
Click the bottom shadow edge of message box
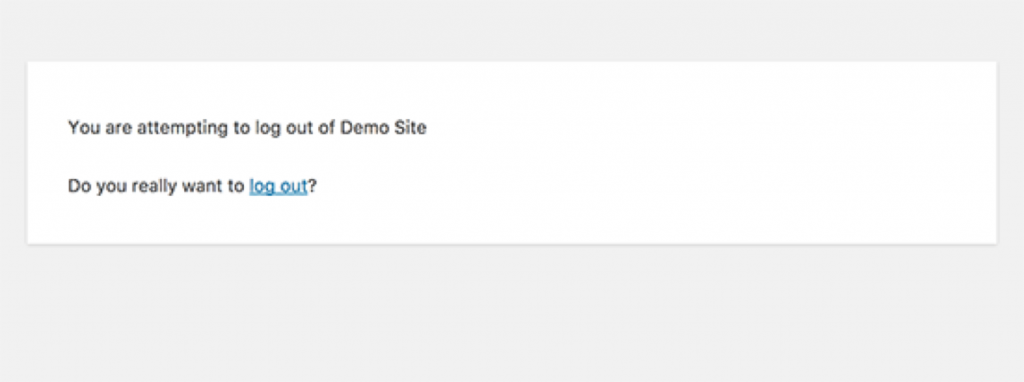click(512, 245)
